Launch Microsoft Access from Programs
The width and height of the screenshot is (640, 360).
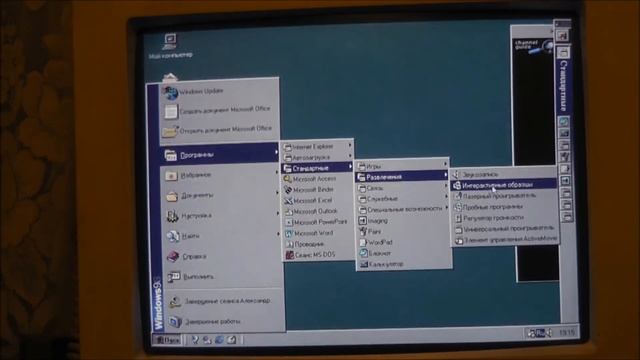318,179
